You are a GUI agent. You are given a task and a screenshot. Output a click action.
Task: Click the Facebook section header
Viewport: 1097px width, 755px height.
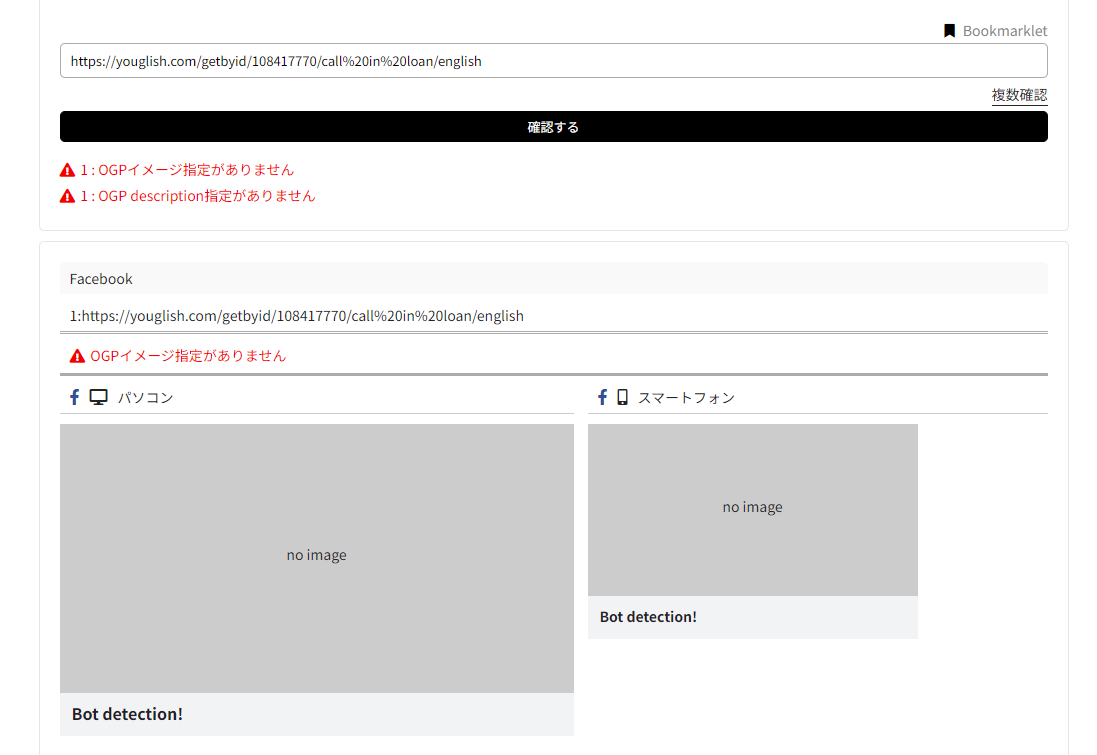[553, 279]
